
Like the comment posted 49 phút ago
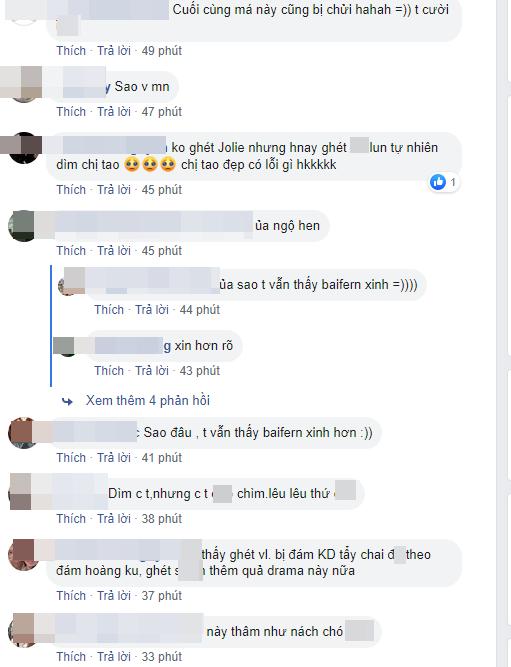point(71,51)
